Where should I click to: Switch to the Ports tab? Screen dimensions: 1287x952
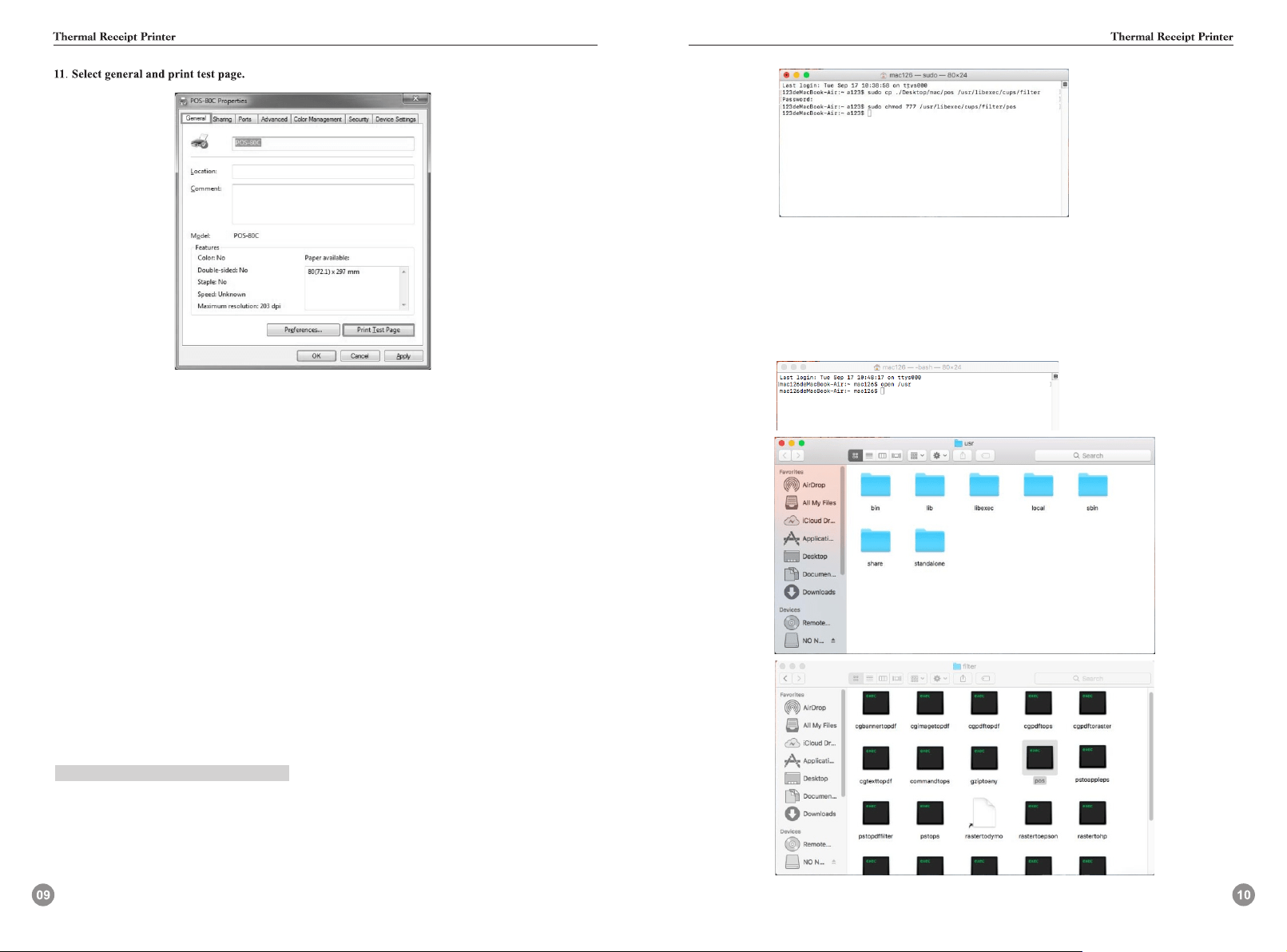245,119
